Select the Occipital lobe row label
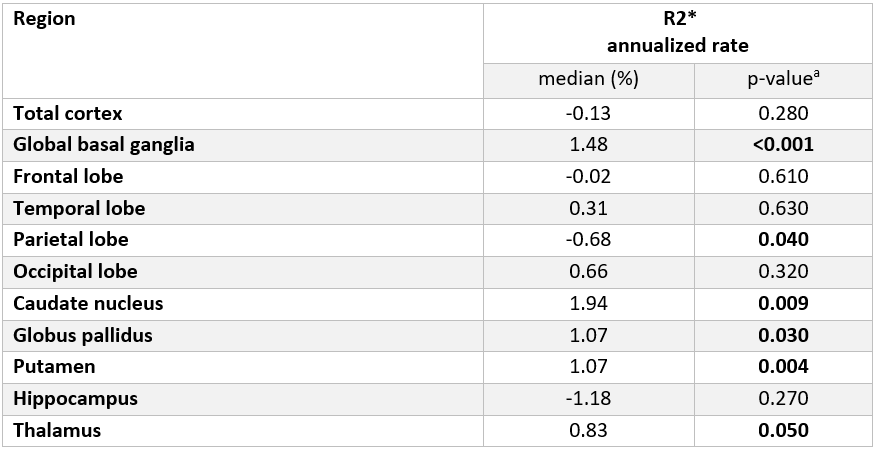This screenshot has height=449, width=877. coord(75,272)
